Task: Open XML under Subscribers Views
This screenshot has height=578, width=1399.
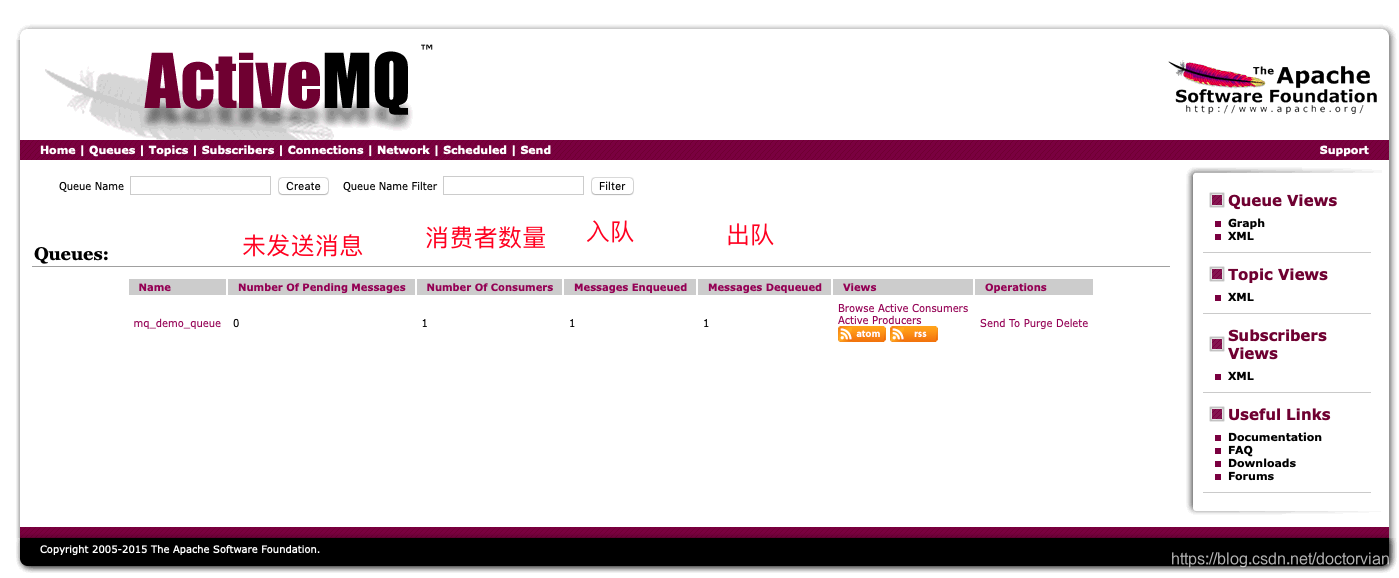Action: pyautogui.click(x=1241, y=376)
